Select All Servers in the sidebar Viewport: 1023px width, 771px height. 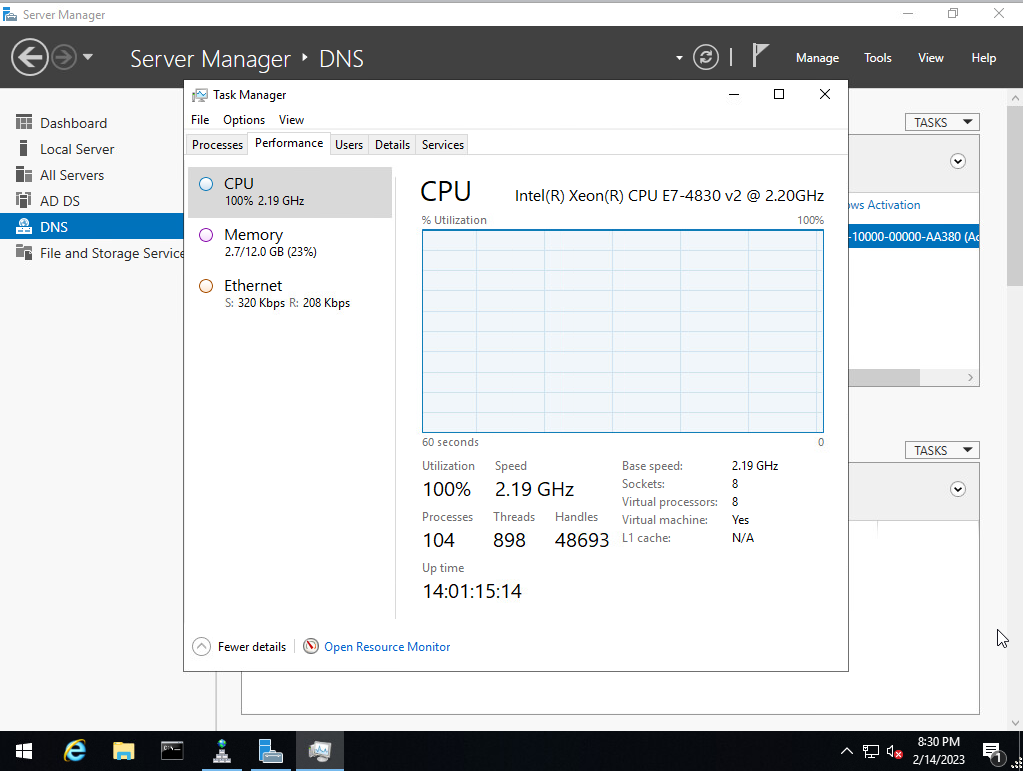(91, 175)
